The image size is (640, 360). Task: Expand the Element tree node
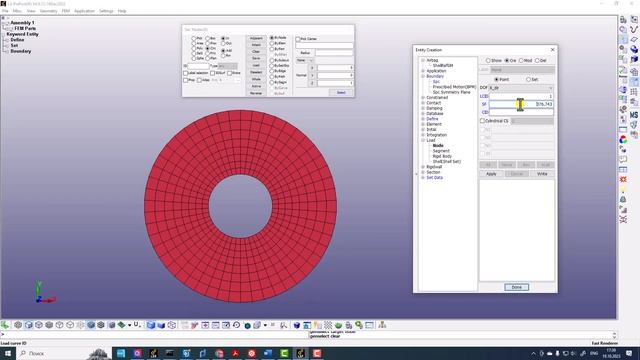423,124
